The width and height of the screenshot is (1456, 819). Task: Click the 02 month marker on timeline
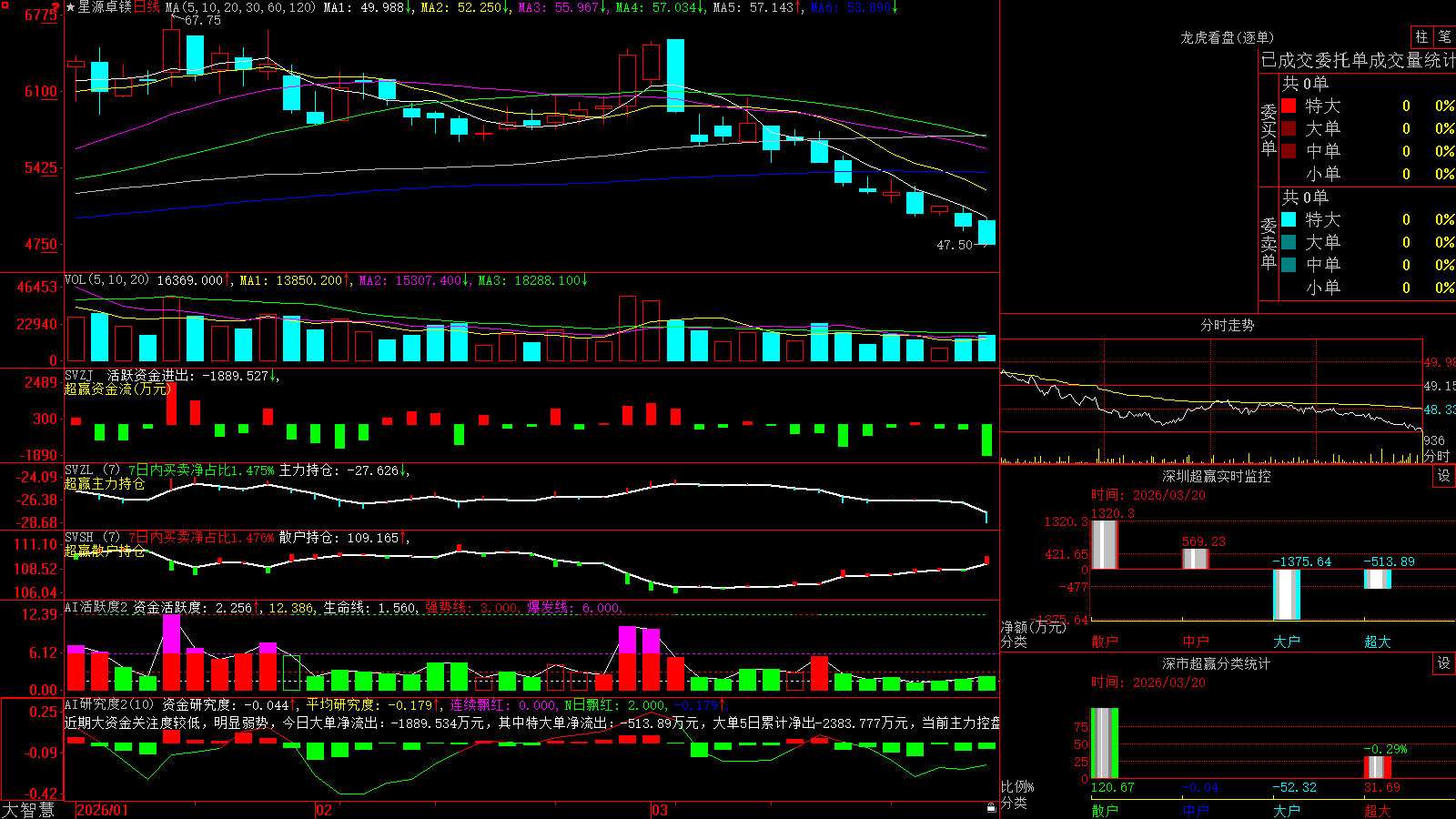pyautogui.click(x=324, y=810)
